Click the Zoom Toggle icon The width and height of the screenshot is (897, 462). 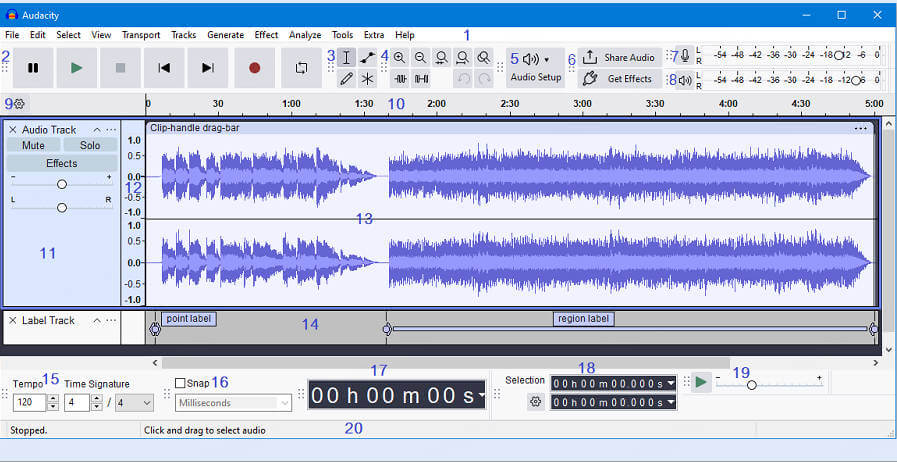point(483,58)
